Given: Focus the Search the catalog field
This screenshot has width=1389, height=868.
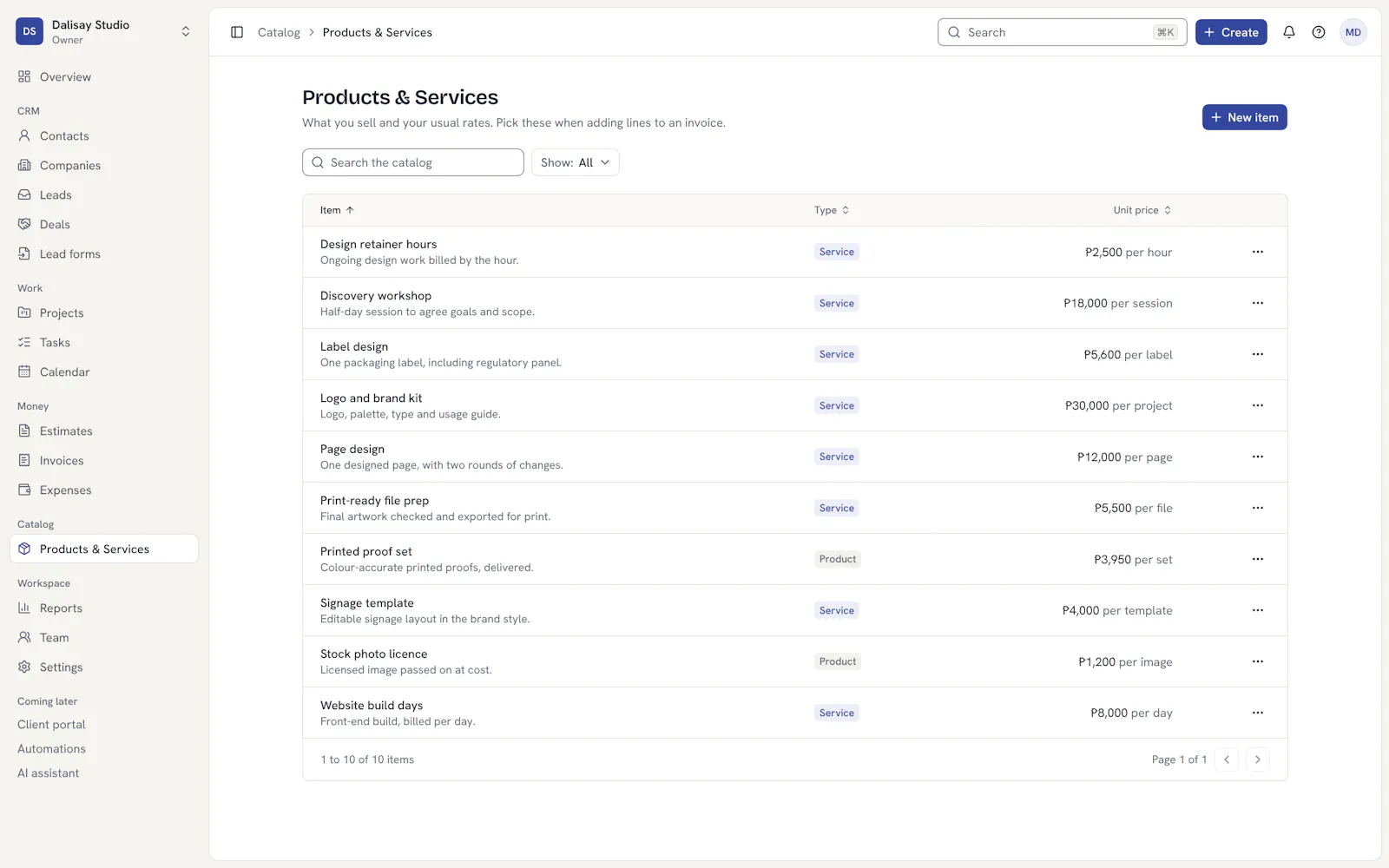Looking at the screenshot, I should [x=413, y=162].
